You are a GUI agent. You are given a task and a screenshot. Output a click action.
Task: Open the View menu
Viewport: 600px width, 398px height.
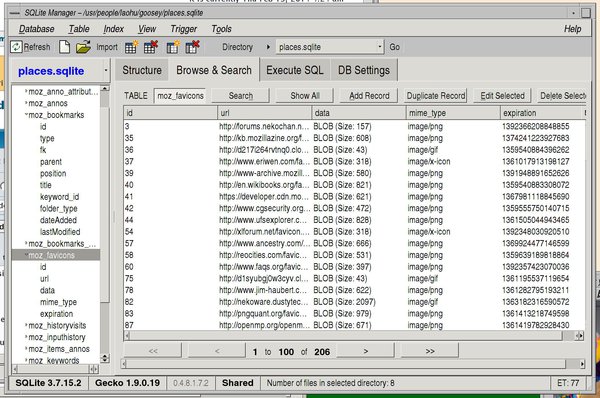[147, 29]
